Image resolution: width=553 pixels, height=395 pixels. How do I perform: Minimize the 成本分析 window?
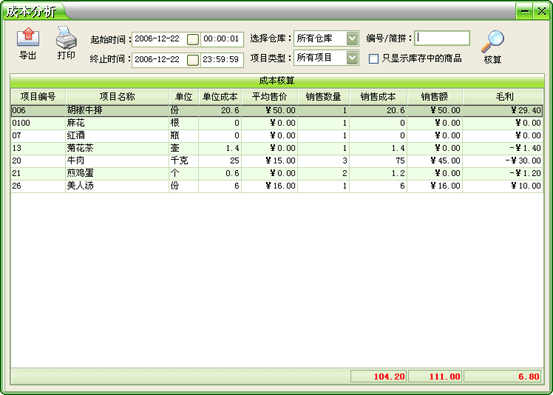pos(524,11)
